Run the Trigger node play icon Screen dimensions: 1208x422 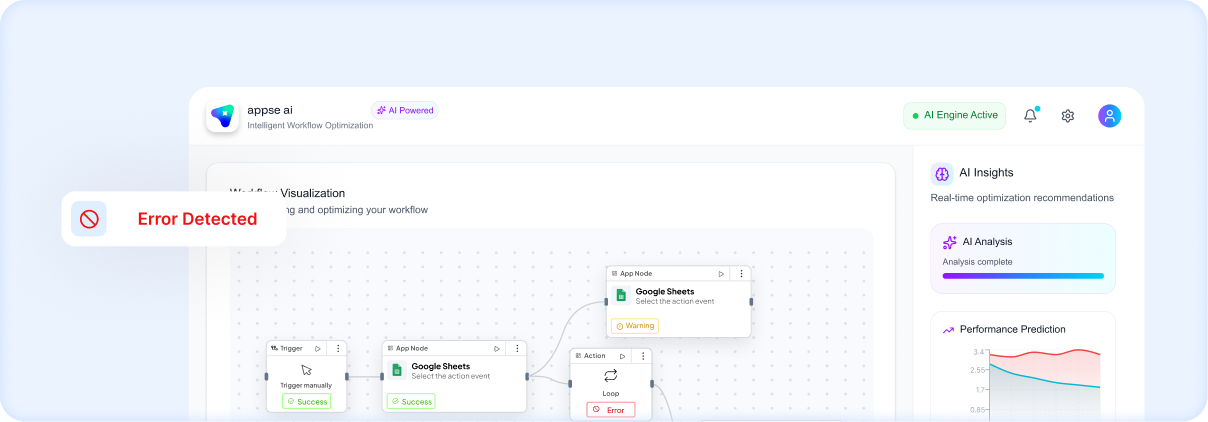318,348
